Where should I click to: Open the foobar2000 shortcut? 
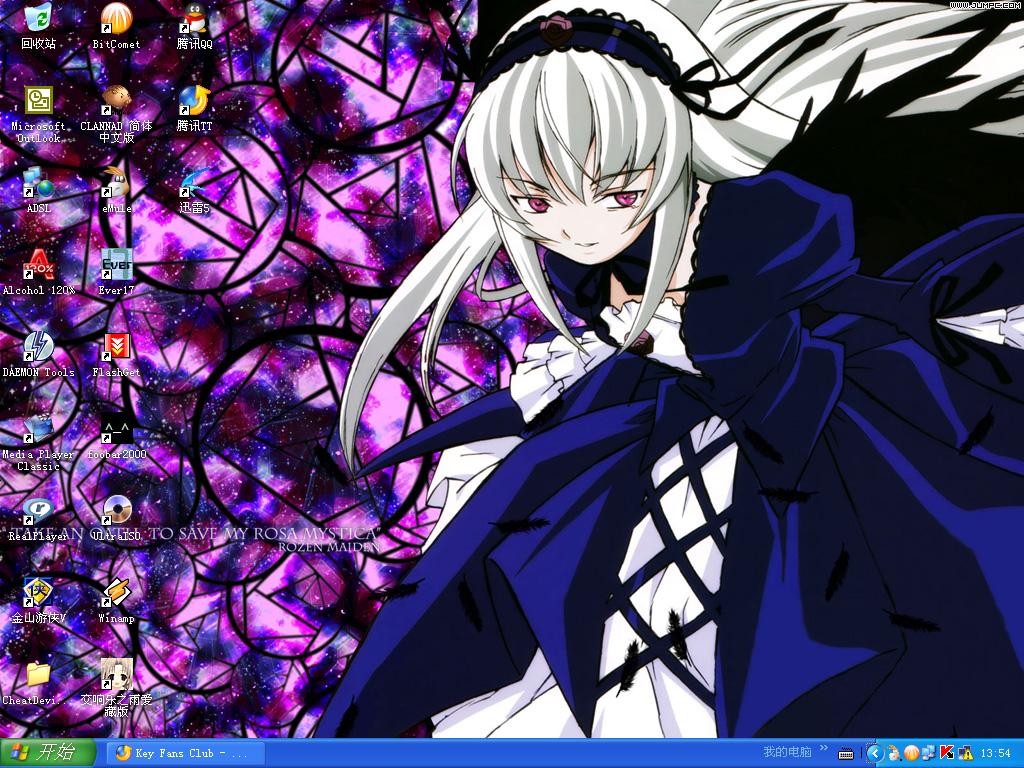tap(116, 437)
